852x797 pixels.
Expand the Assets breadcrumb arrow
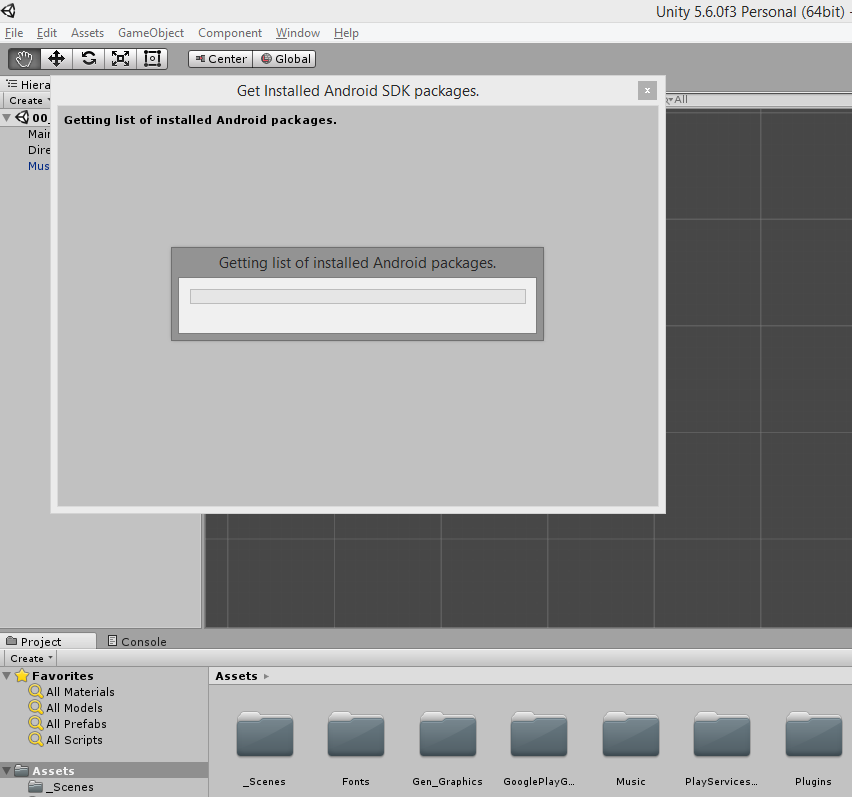tap(266, 676)
